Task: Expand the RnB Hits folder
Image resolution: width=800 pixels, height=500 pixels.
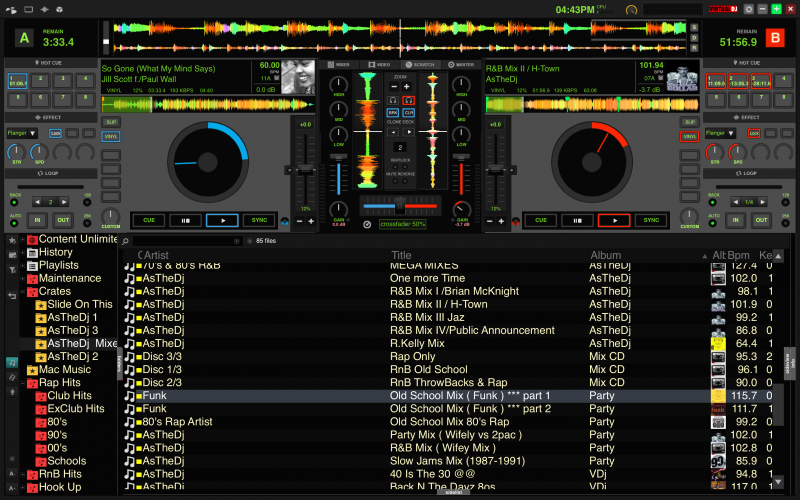Action: [22, 474]
